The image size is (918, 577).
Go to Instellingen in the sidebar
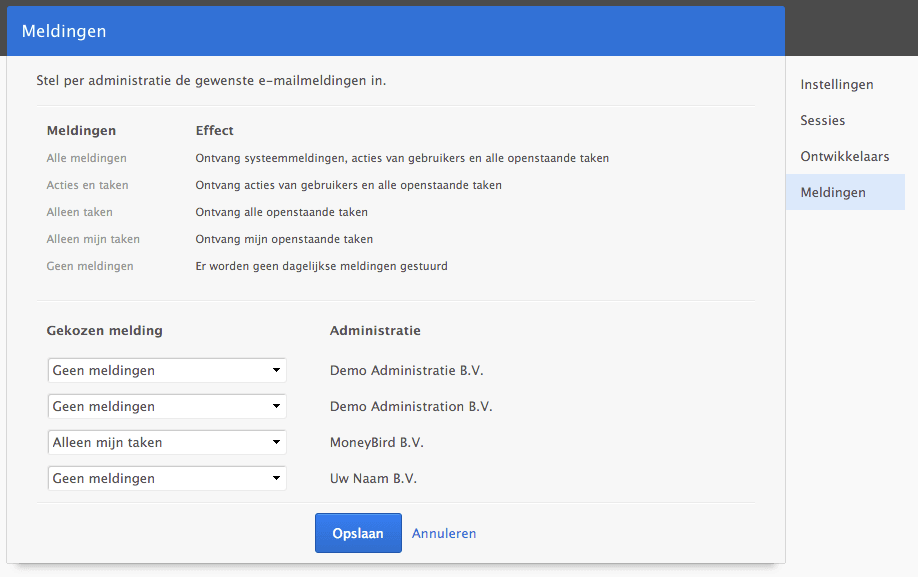tap(837, 85)
